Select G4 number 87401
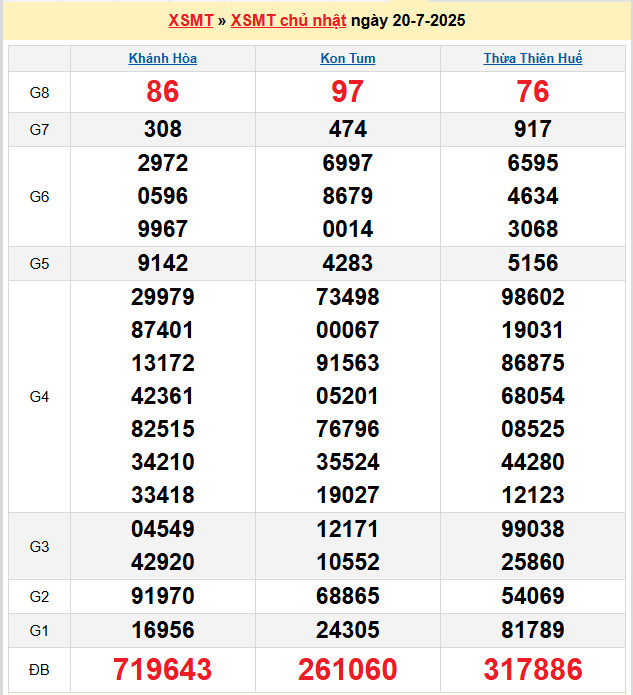 click(x=163, y=330)
